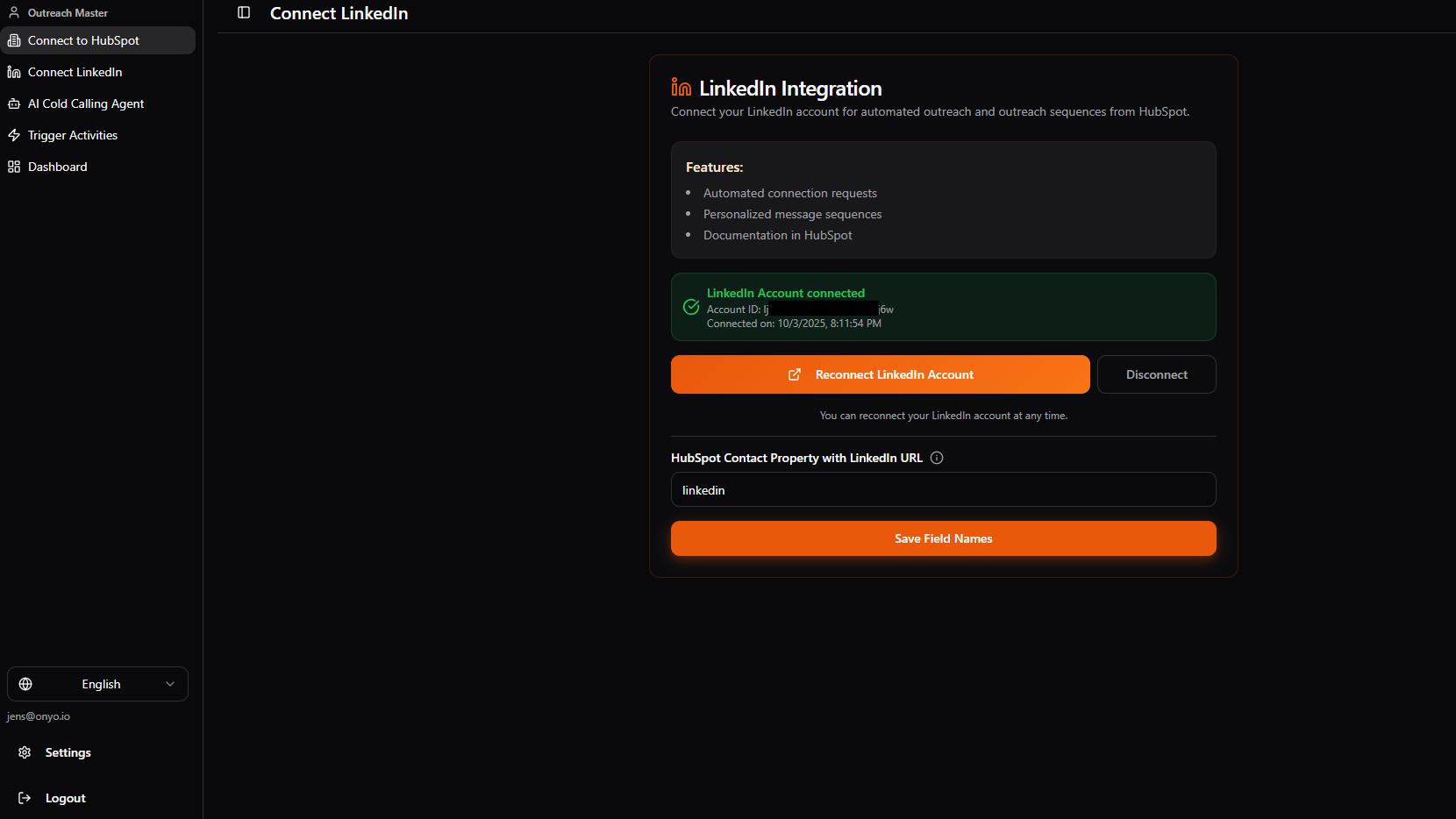Image resolution: width=1456 pixels, height=819 pixels.
Task: Click the globe icon in language selector
Action: coord(25,684)
